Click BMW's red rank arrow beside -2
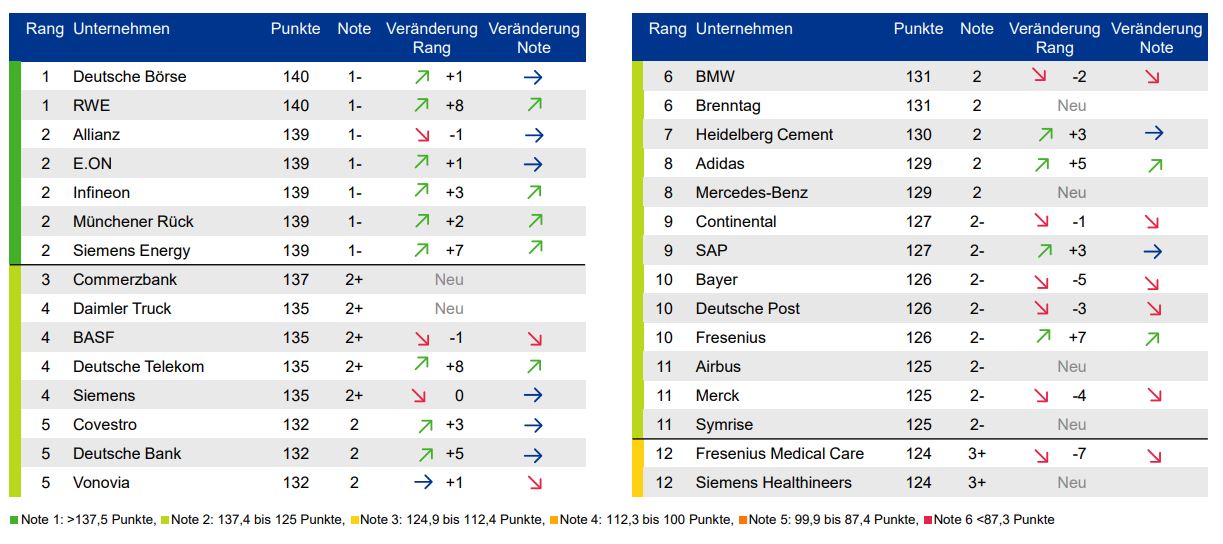Viewport: 1223px width, 544px height. 1042,76
